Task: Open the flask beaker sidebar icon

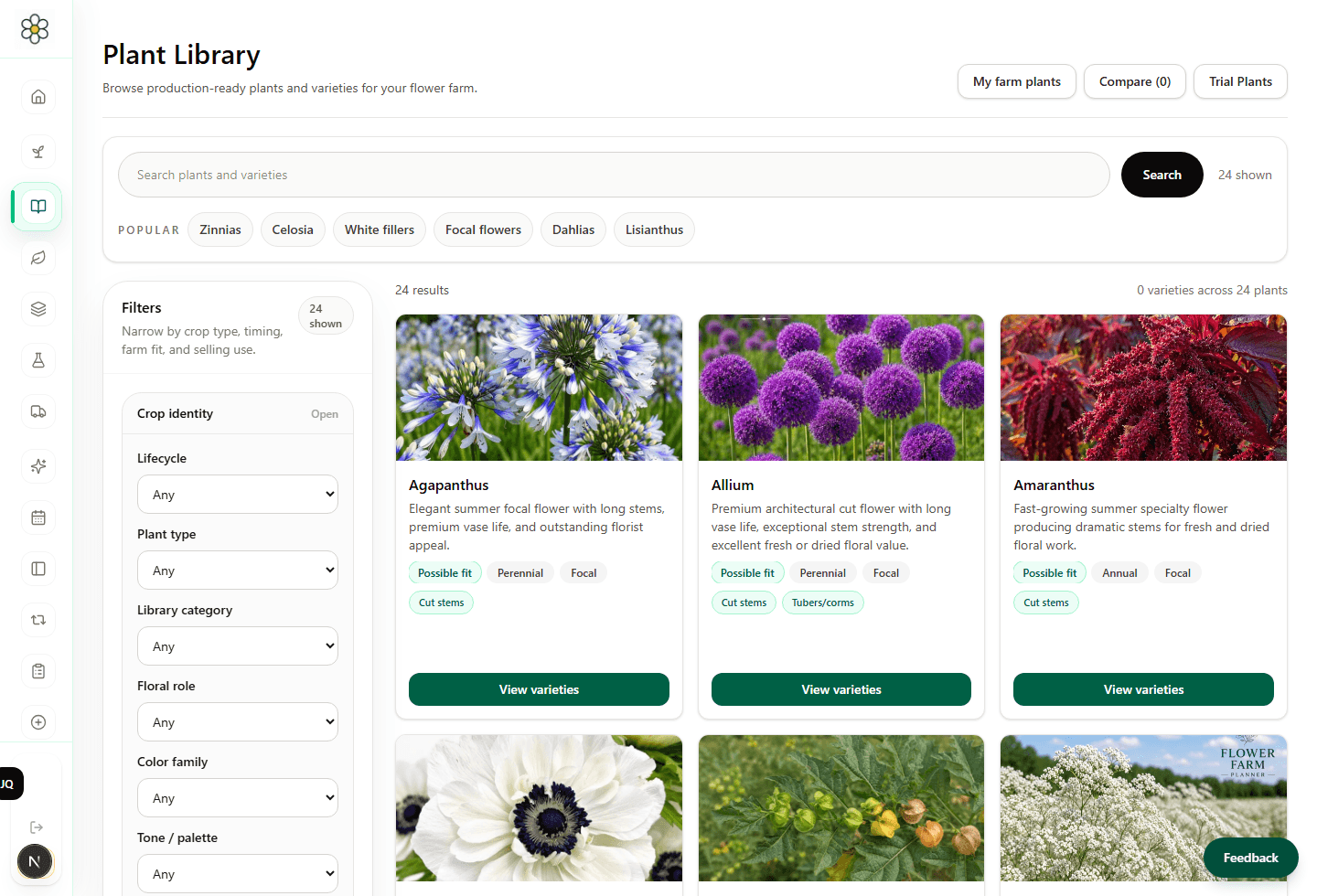Action: 38,360
